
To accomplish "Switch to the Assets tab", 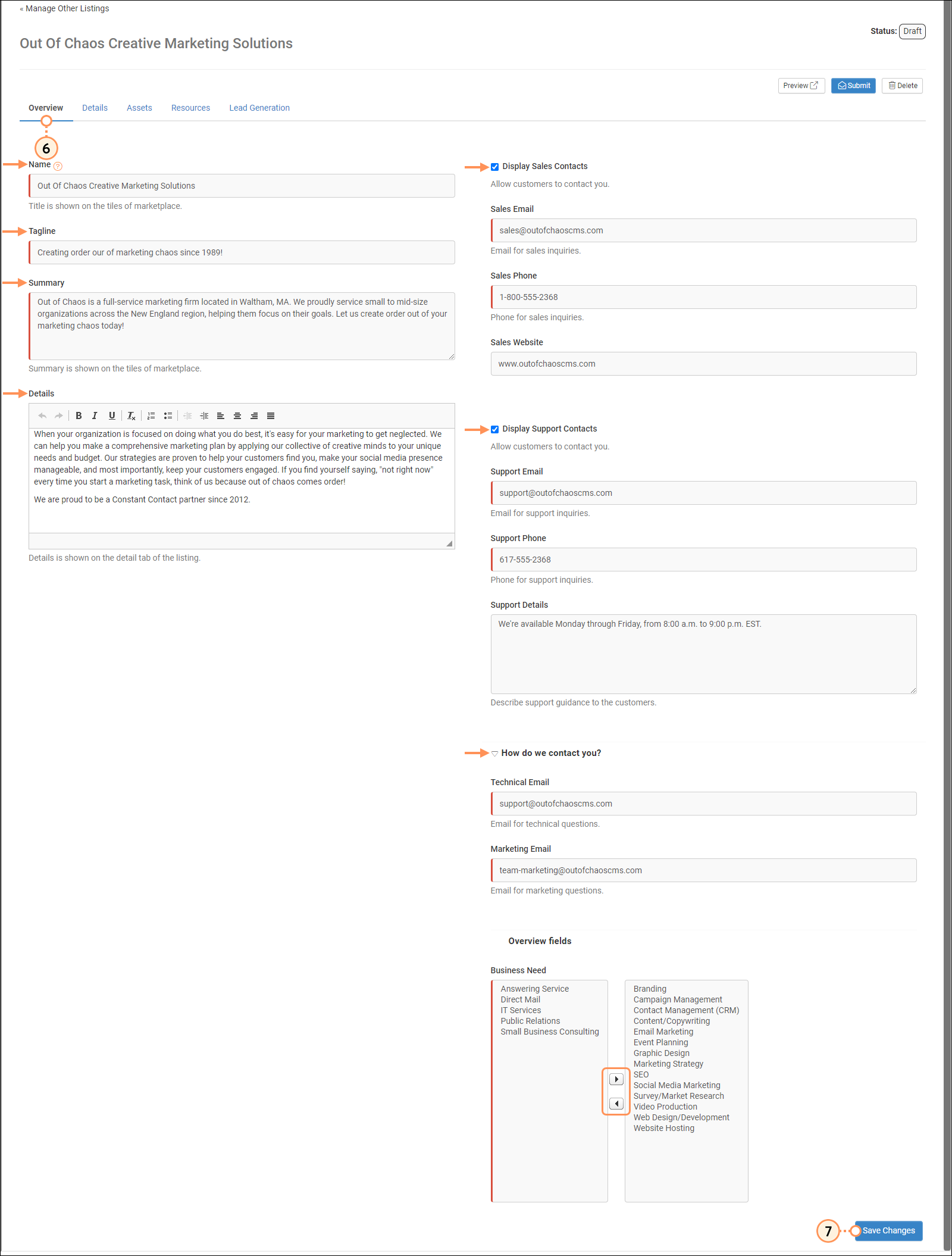I will [139, 108].
